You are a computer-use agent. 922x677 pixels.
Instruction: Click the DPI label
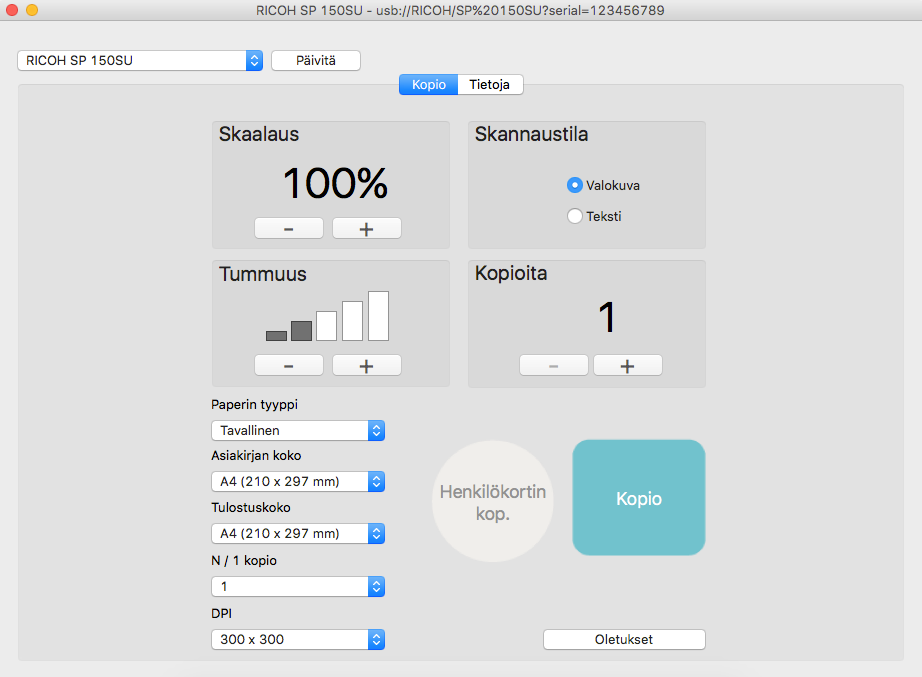pos(222,613)
